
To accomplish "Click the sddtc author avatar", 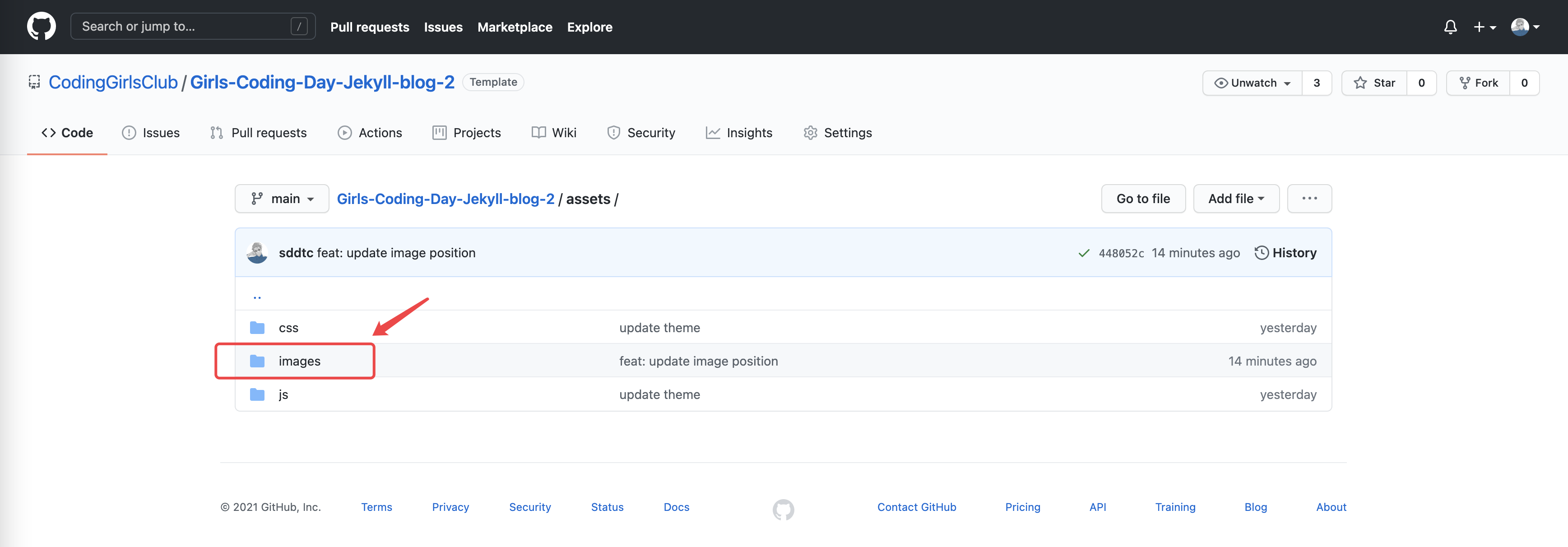I will [257, 253].
